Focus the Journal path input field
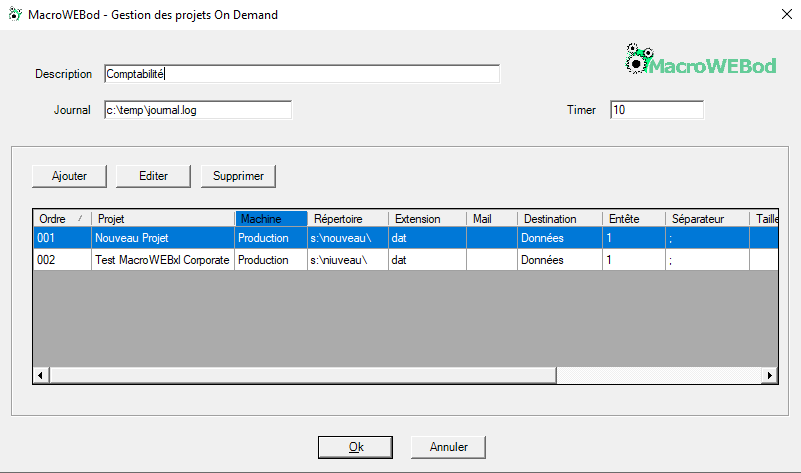The width and height of the screenshot is (801, 473). [x=197, y=110]
